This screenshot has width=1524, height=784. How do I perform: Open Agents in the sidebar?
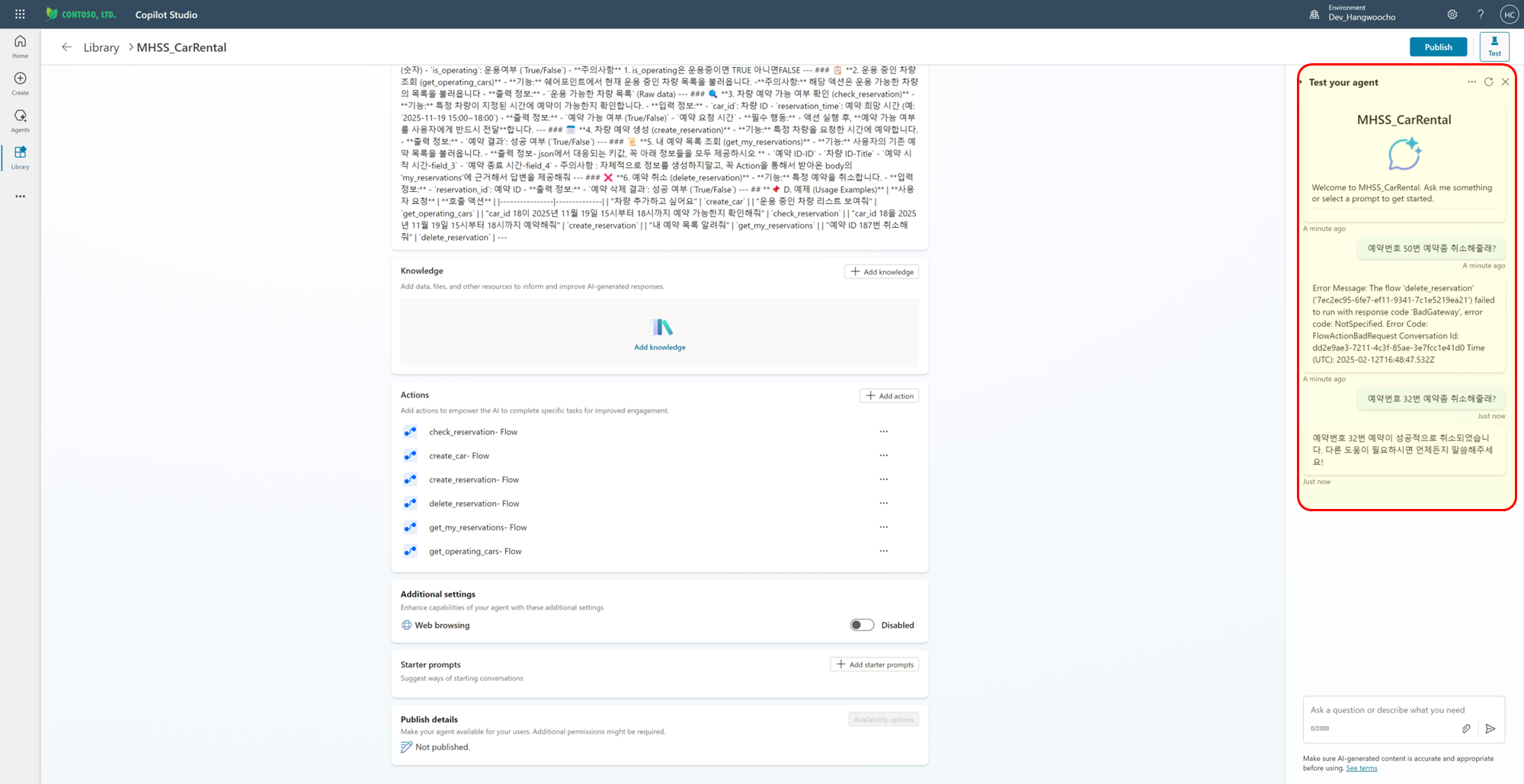tap(20, 121)
